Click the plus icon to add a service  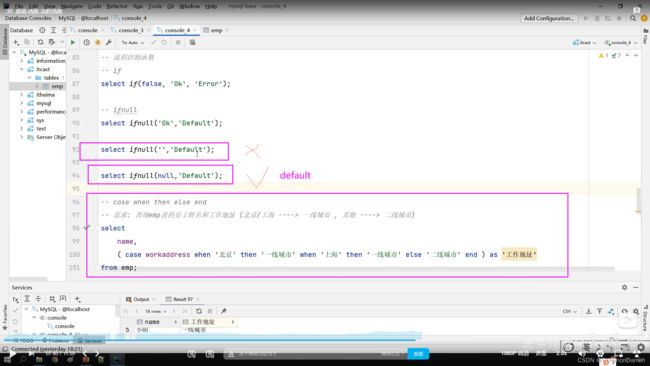[77, 299]
